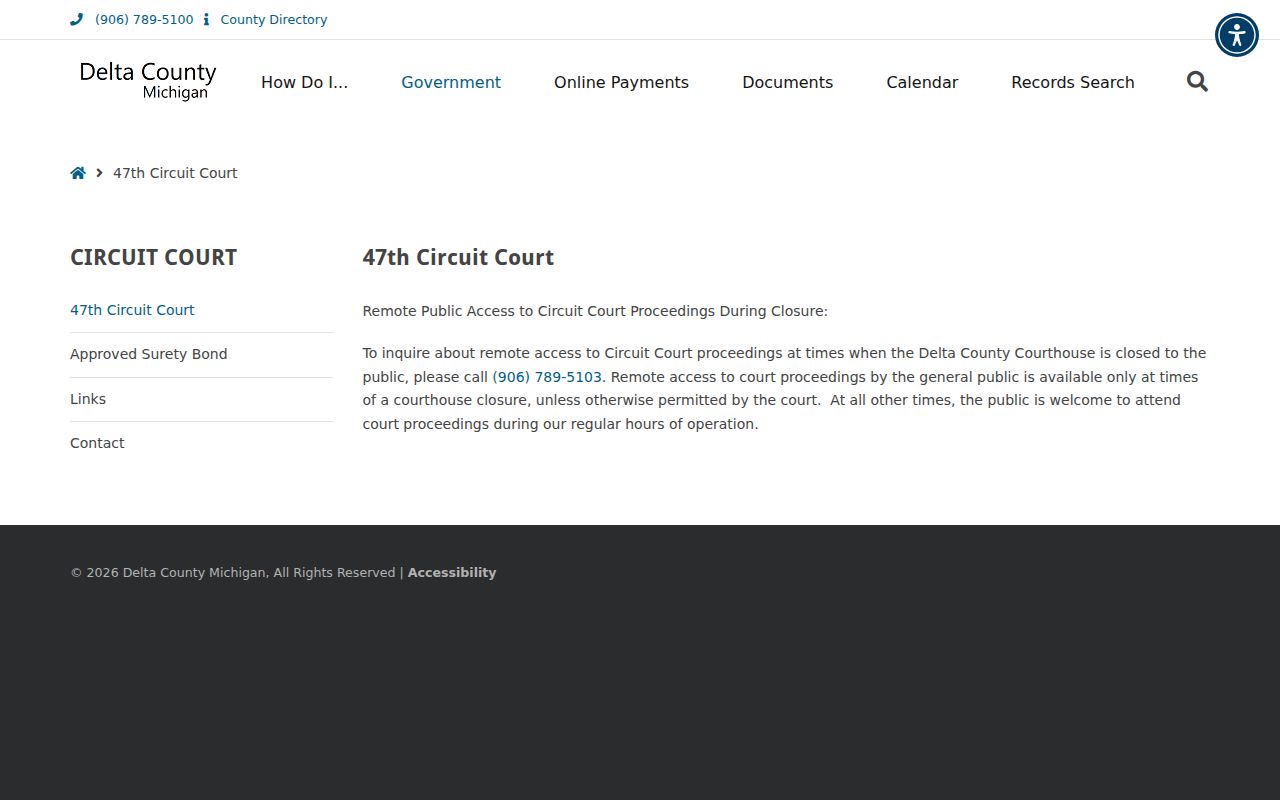1280x800 pixels.
Task: Open the County Directory link
Action: tap(274, 19)
